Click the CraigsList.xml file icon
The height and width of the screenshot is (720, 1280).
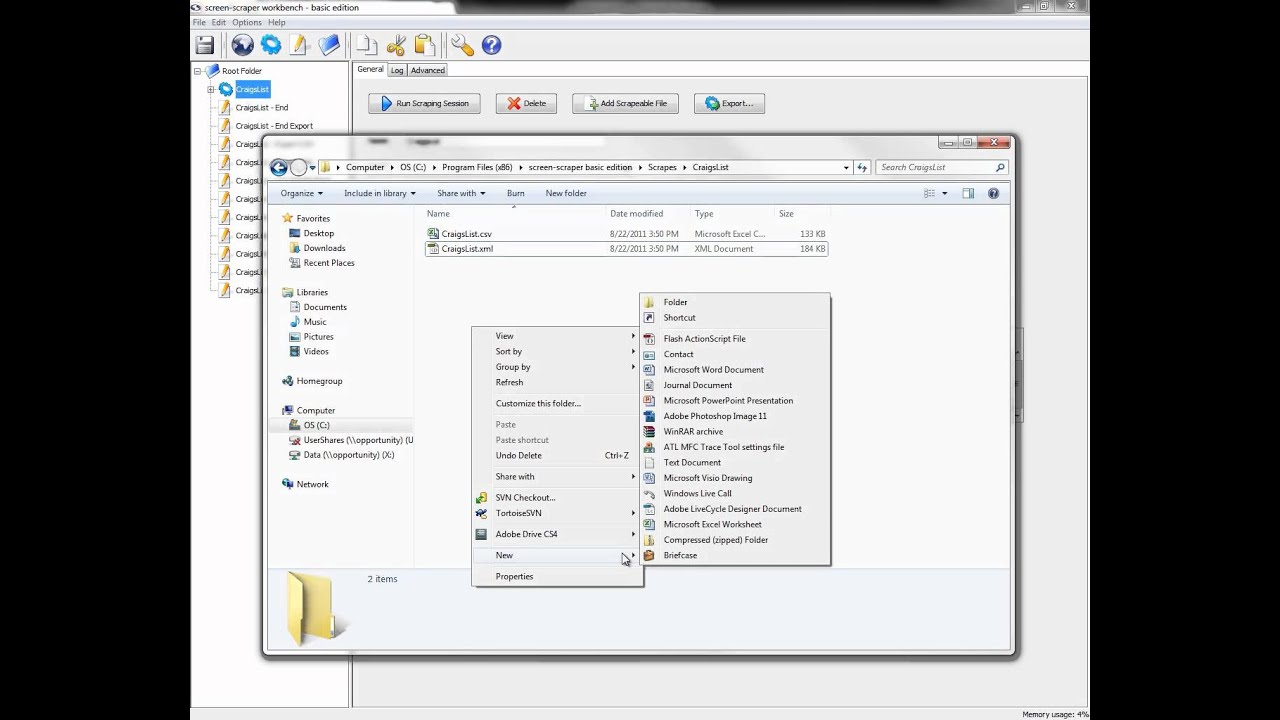point(433,249)
